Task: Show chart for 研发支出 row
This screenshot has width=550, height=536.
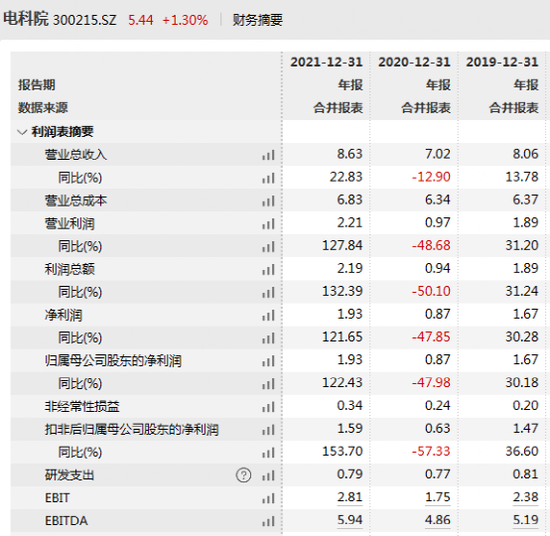Action: click(x=268, y=475)
